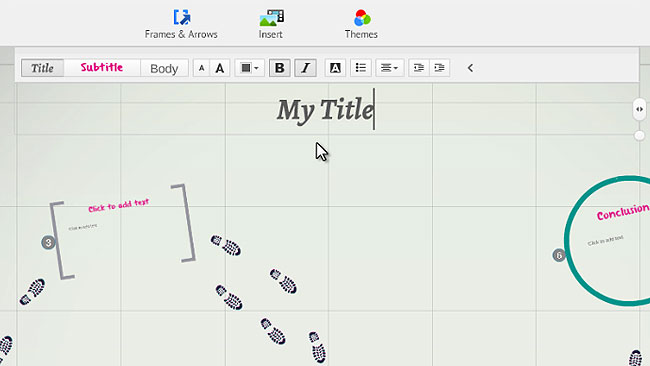Screen dimensions: 650x366
Task: Toggle bold formatting
Action: pos(280,68)
